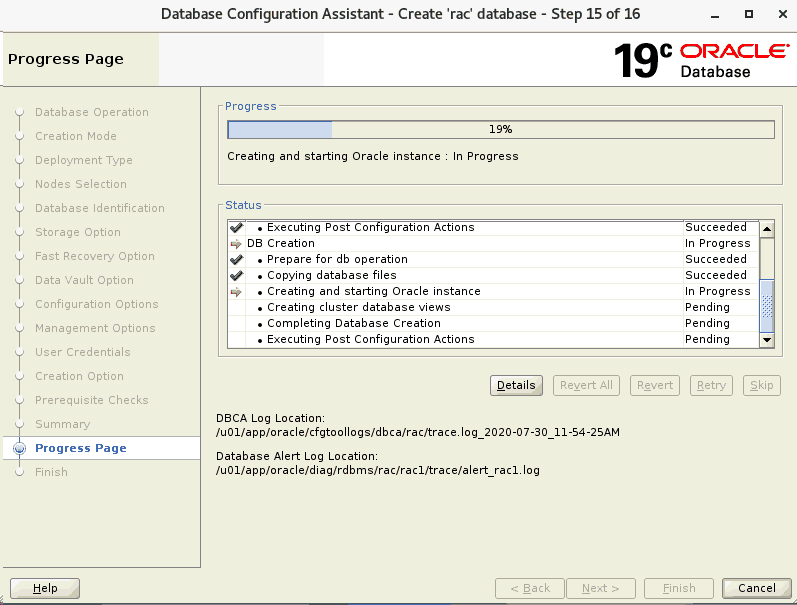Viewport: 797px width, 605px height.
Task: Click the 19% progress bar
Action: 501,130
